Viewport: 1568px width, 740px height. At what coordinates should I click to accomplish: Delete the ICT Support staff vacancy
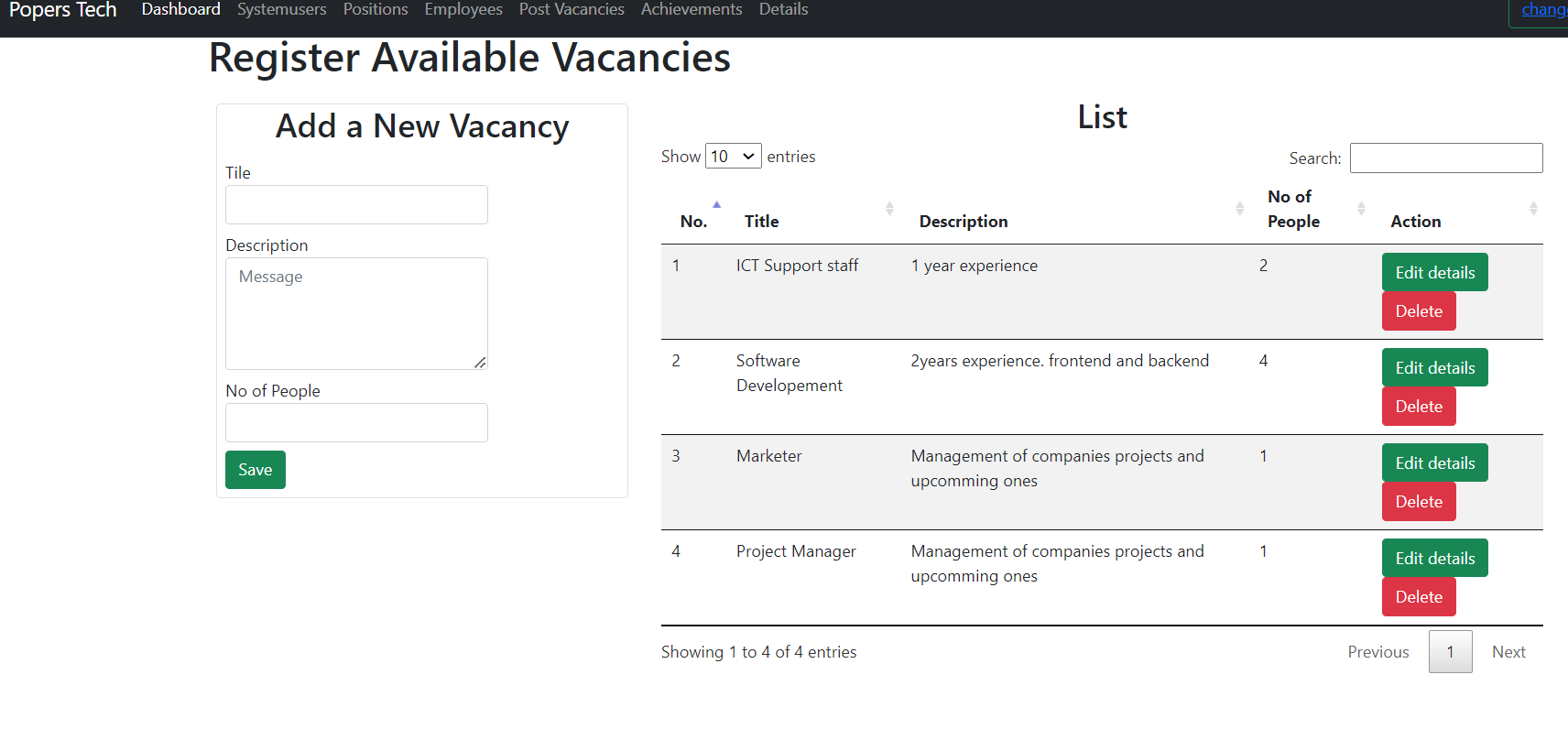(x=1419, y=311)
